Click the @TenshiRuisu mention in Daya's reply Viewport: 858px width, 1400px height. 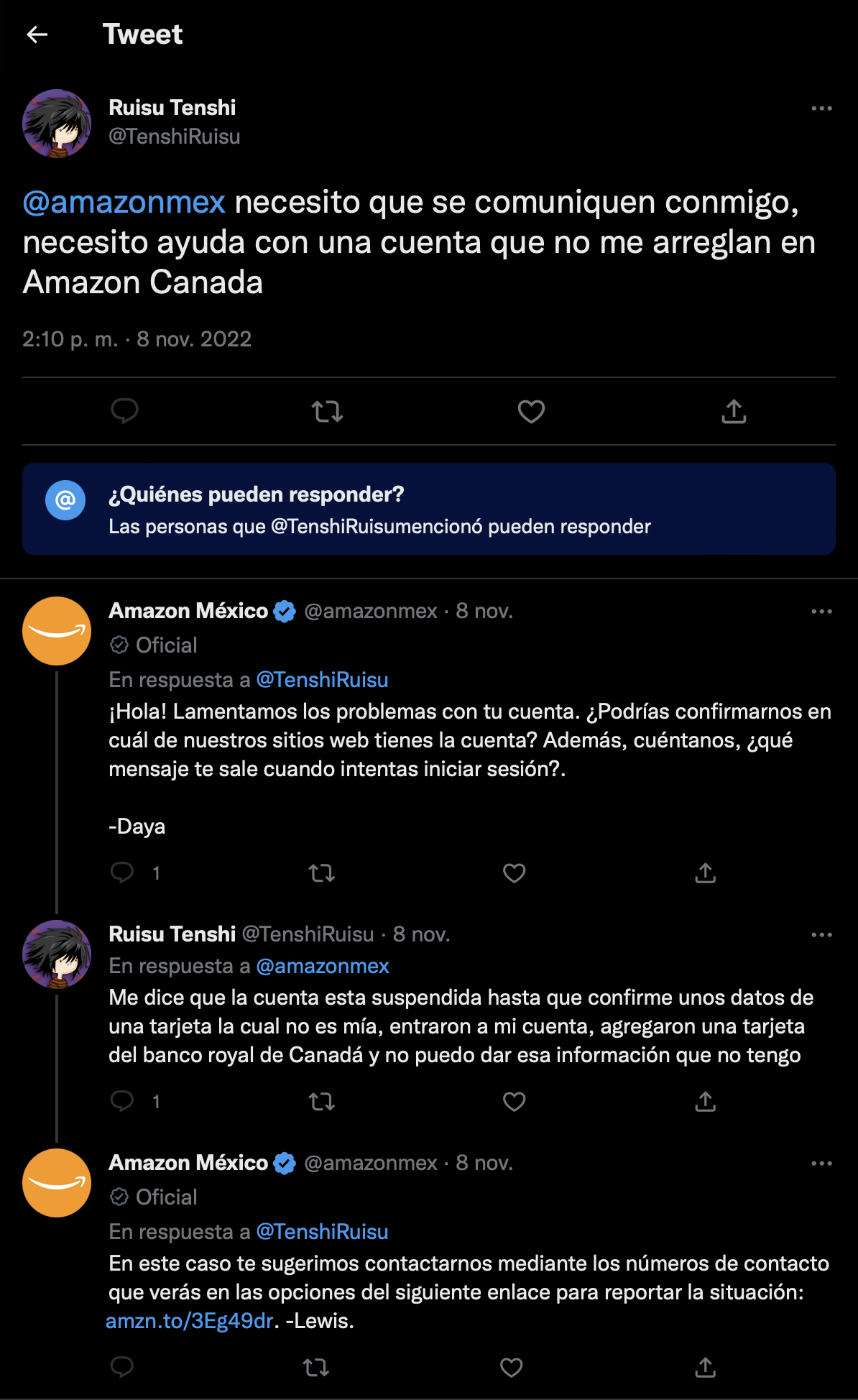[x=323, y=678]
